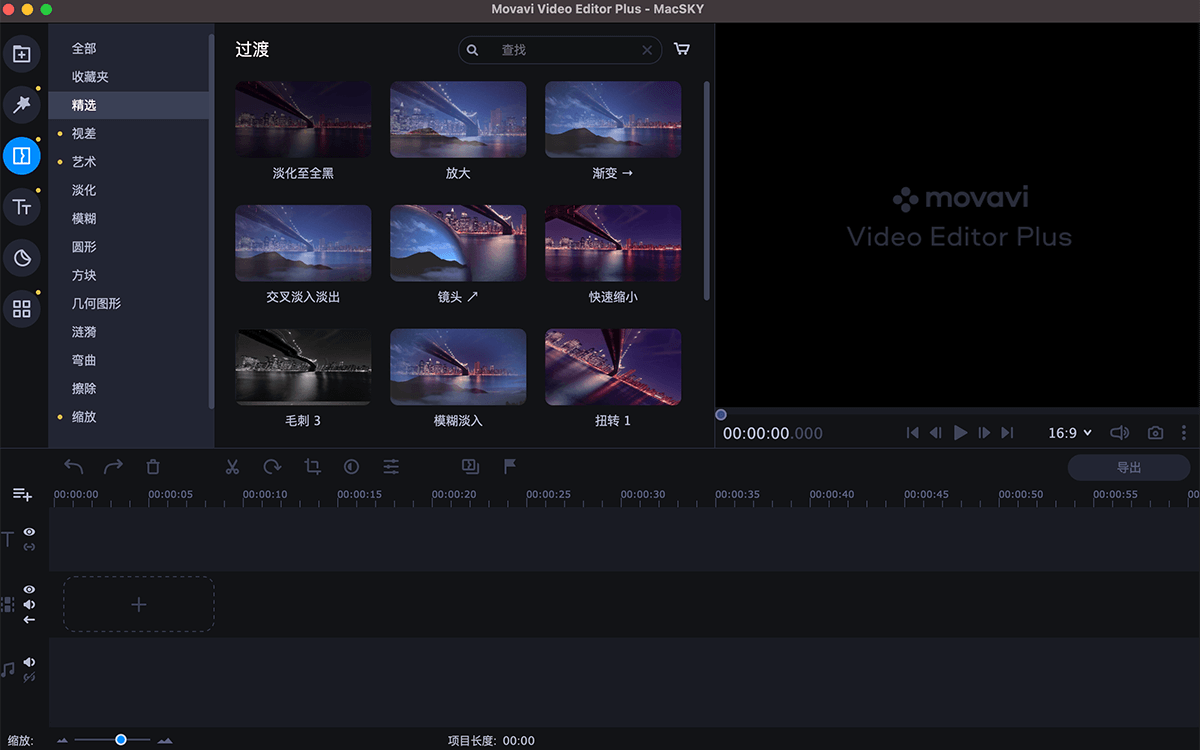Click the audio track music note

8,669
